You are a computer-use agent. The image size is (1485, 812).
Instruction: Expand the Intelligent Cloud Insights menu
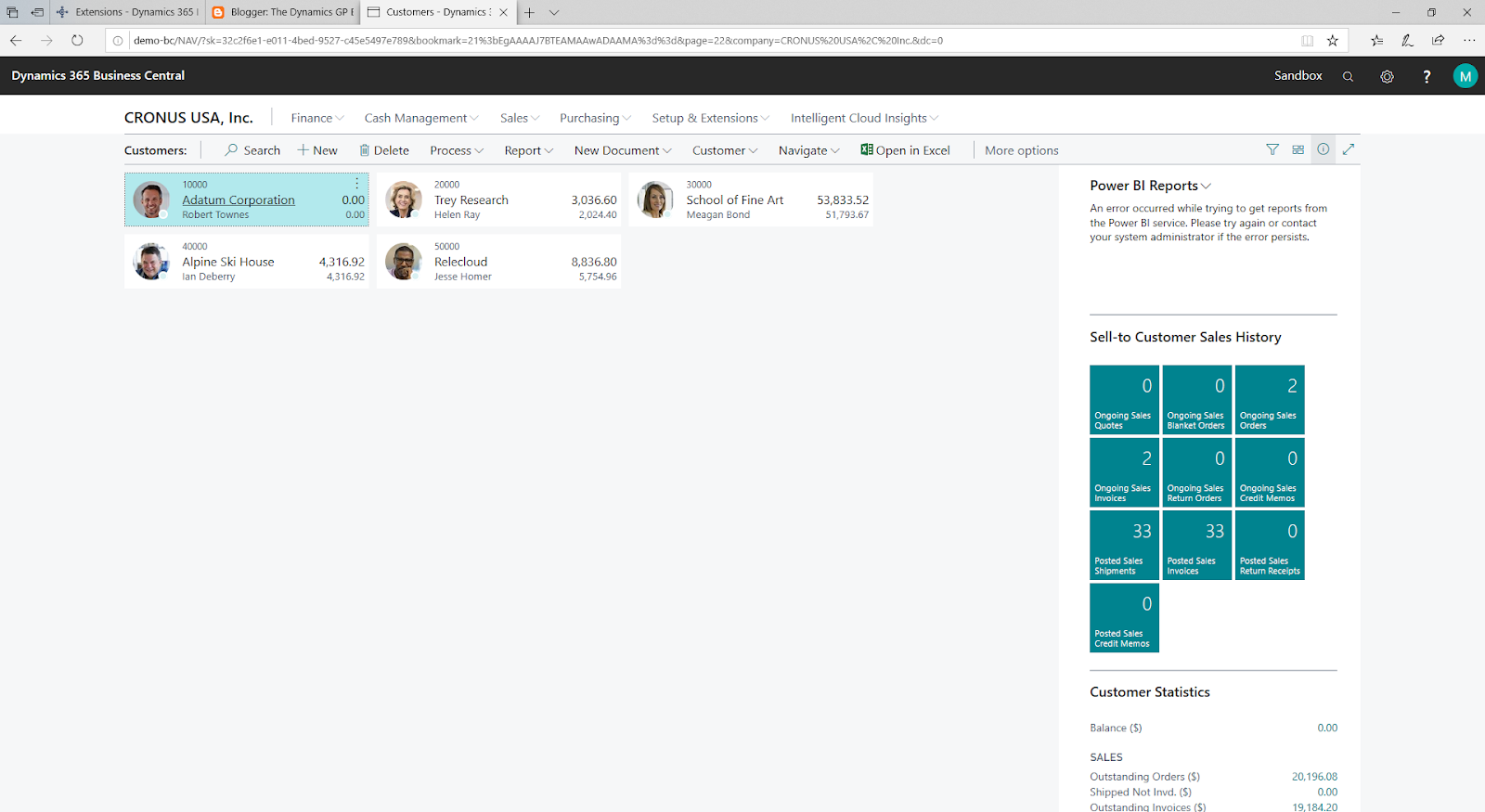pos(864,118)
